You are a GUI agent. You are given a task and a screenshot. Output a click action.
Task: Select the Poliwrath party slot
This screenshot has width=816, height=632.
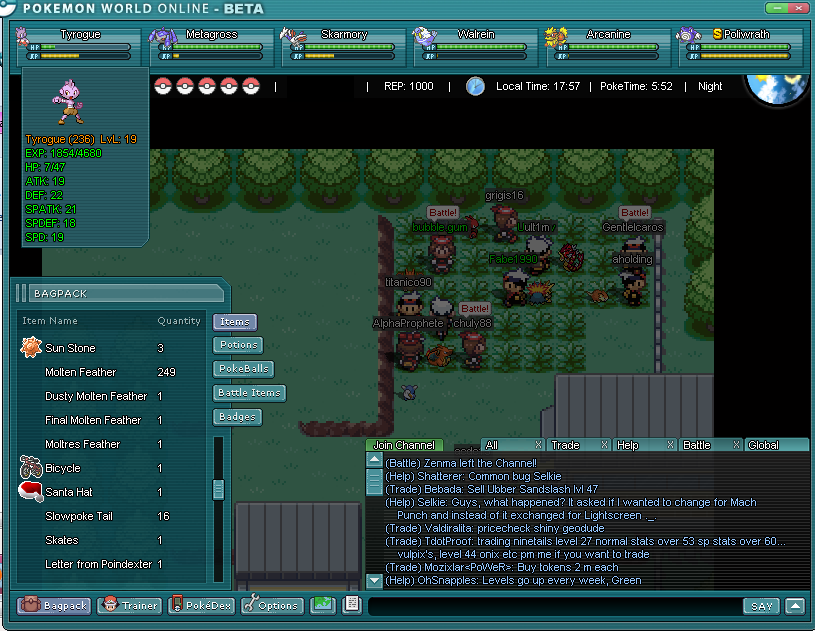click(740, 46)
